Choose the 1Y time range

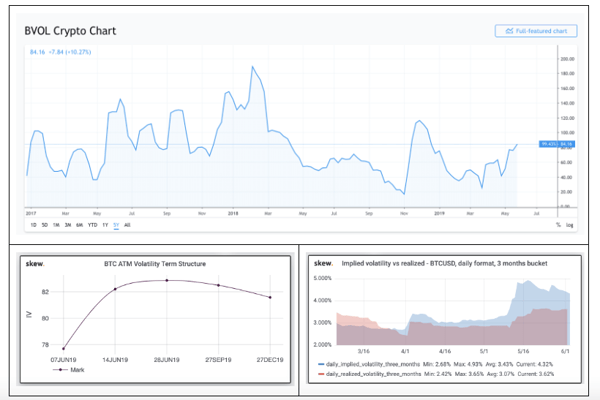[x=106, y=224]
